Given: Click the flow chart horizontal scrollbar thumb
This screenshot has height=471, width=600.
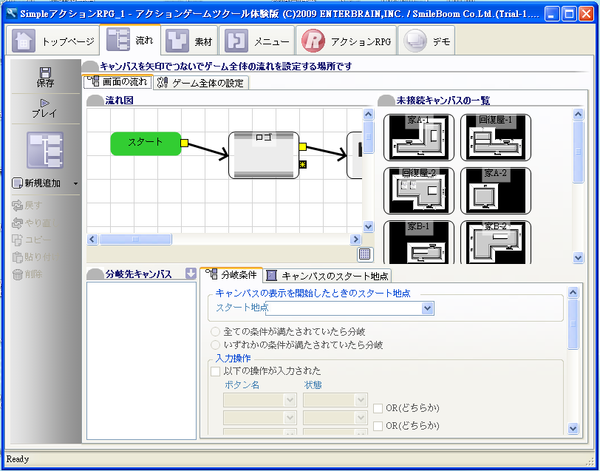Looking at the screenshot, I should click(x=135, y=240).
